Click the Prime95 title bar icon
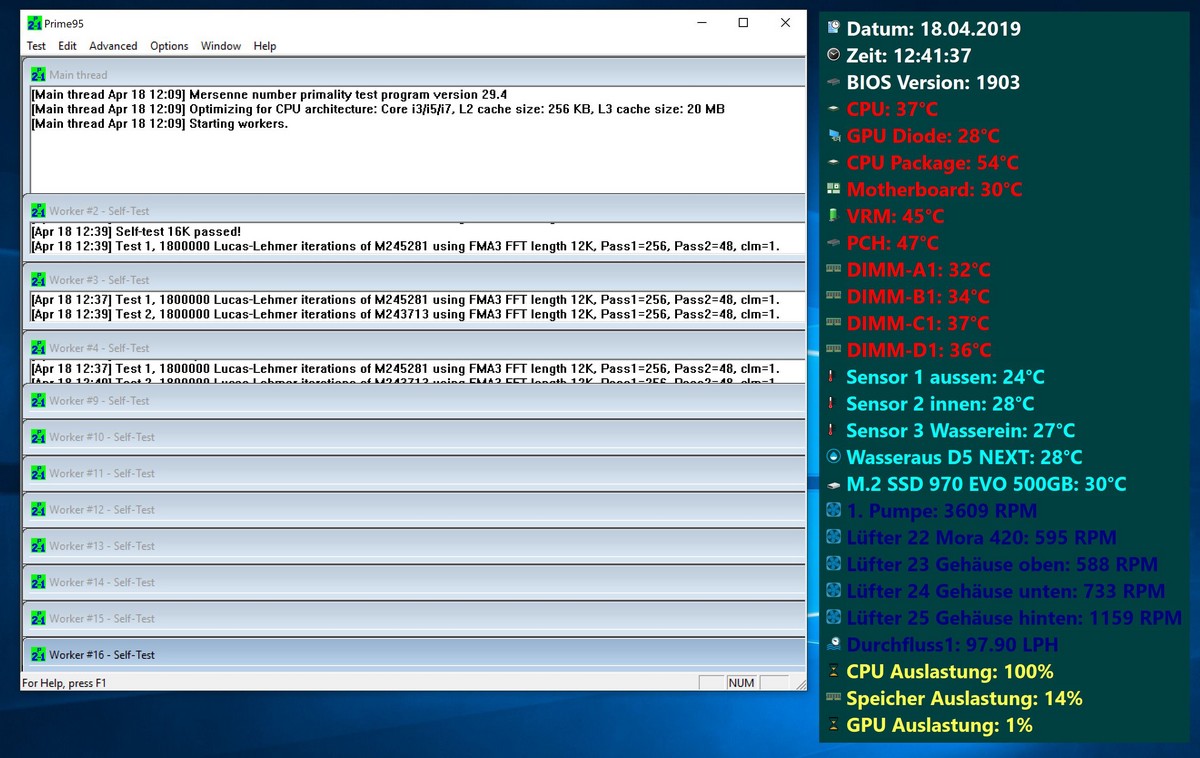 point(34,23)
